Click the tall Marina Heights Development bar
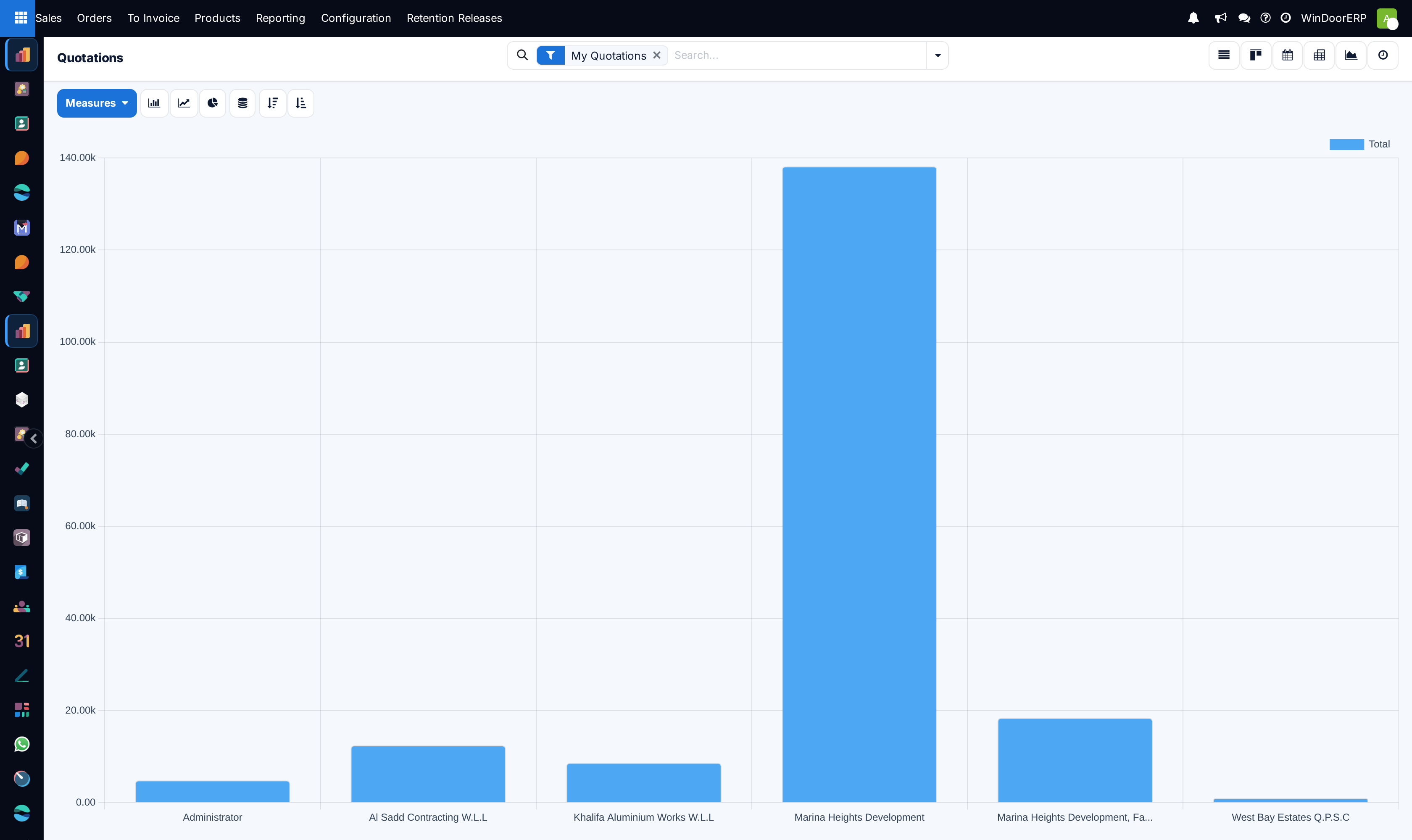The height and width of the screenshot is (840, 1412). [x=859, y=485]
